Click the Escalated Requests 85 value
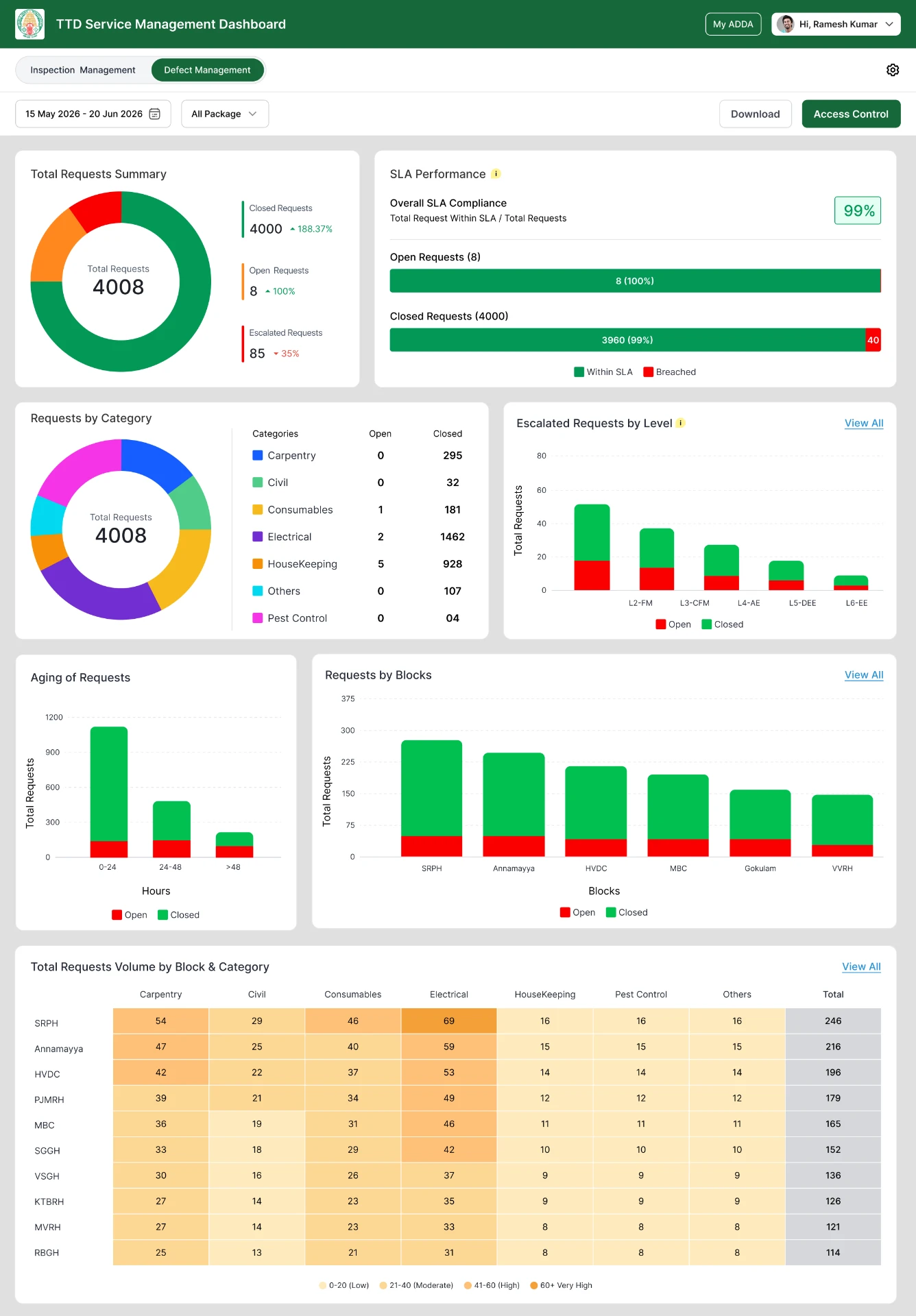 (x=257, y=354)
